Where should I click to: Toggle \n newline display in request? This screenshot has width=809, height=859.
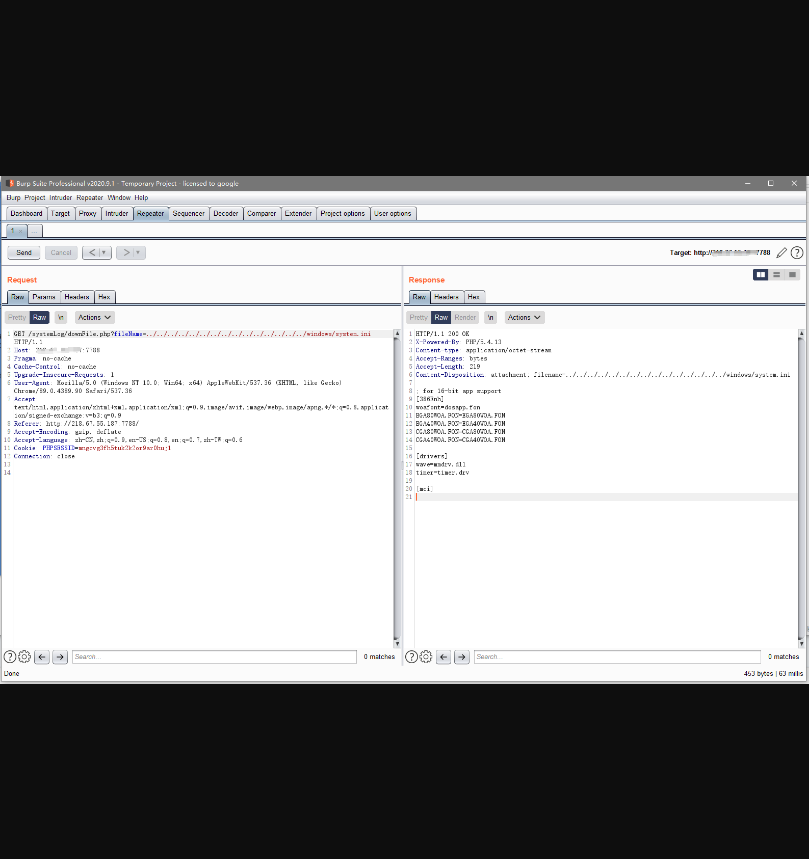point(61,317)
